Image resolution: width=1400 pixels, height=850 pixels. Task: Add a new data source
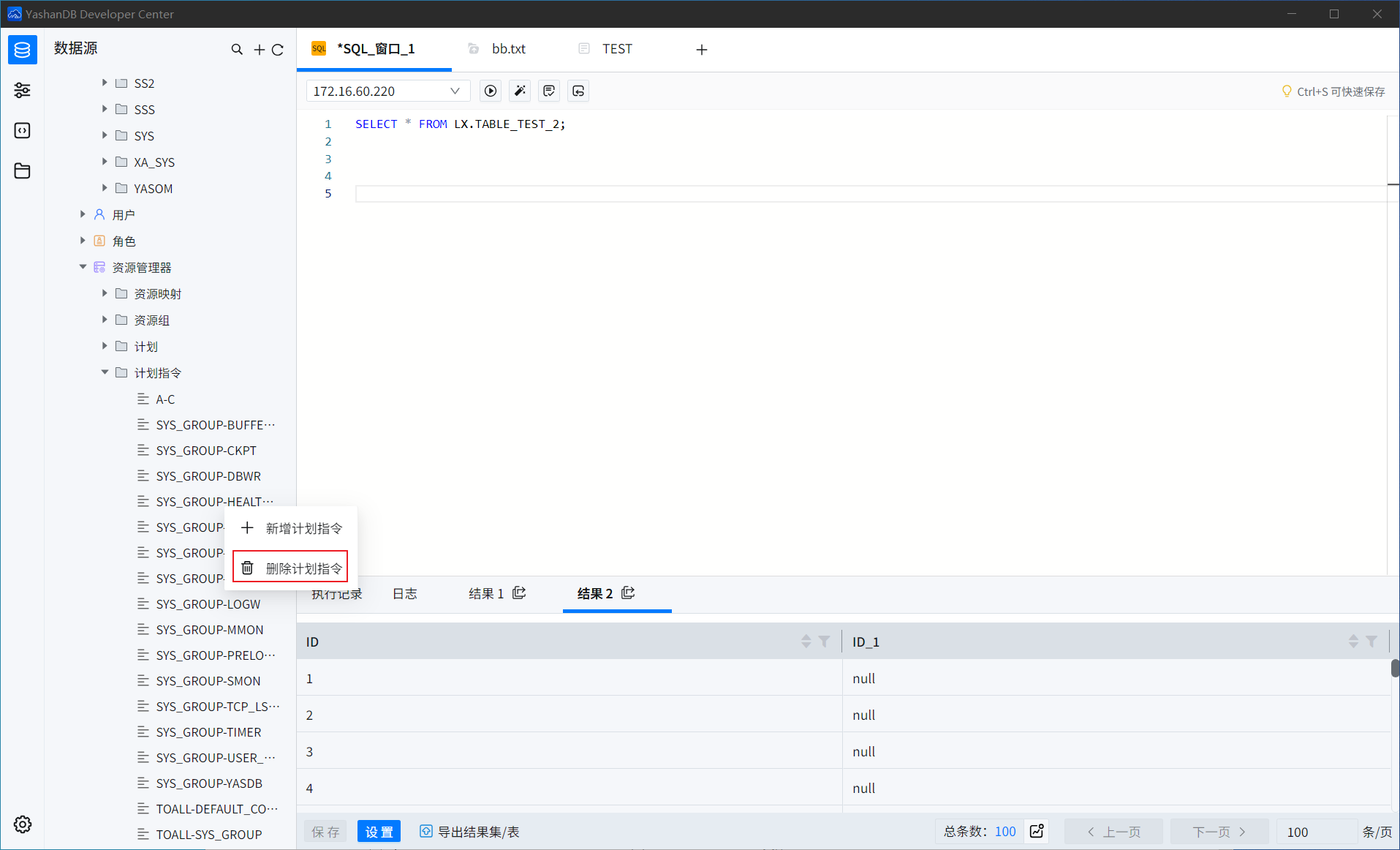[259, 49]
